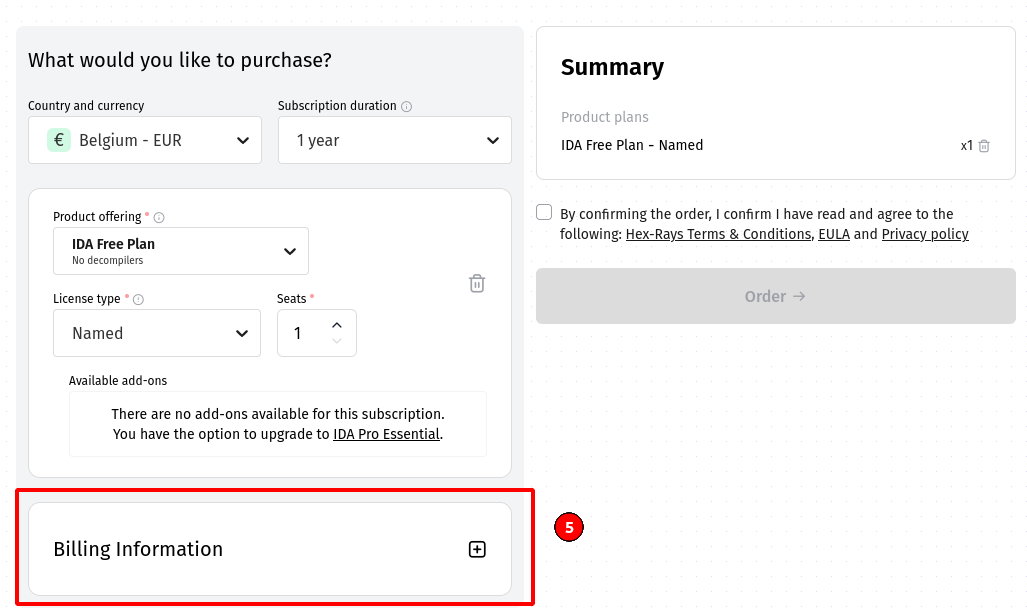This screenshot has width=1027, height=609.
Task: Open the Privacy policy link
Action: tap(925, 234)
